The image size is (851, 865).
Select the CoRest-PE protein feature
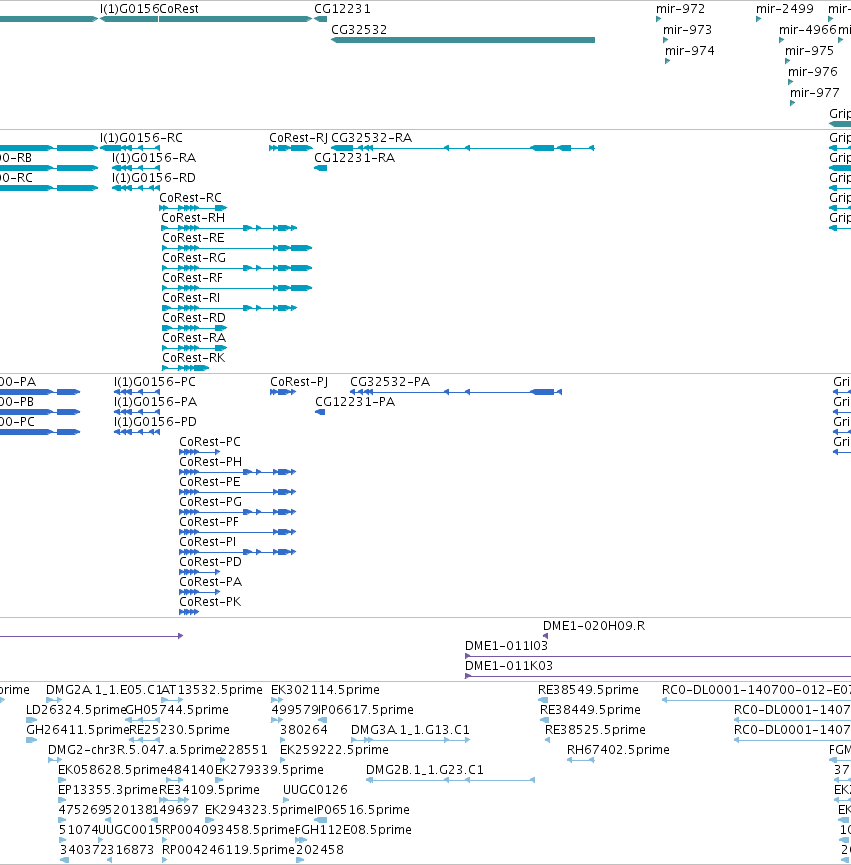pos(238,492)
